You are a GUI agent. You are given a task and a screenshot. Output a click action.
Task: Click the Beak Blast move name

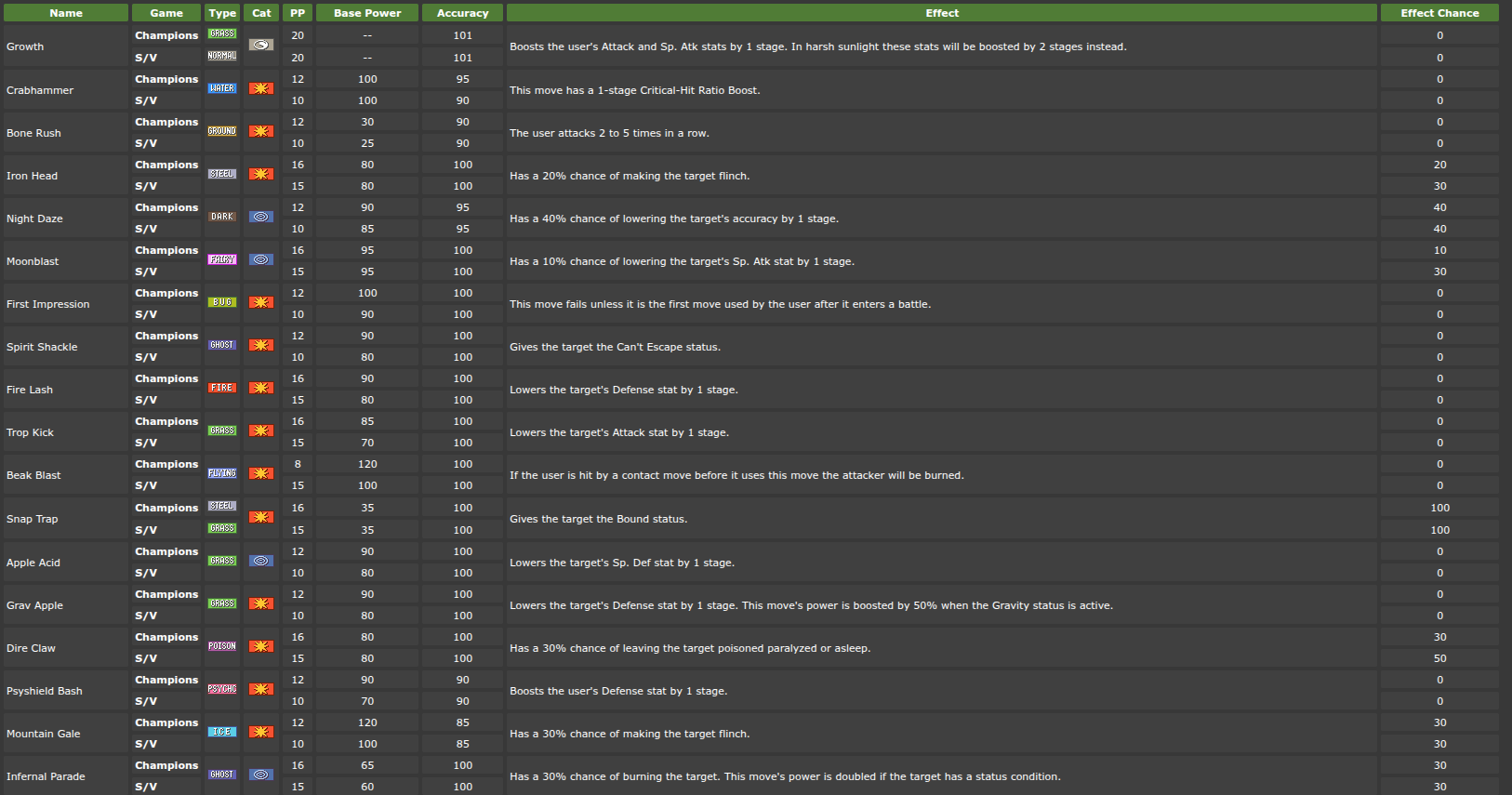(x=33, y=475)
